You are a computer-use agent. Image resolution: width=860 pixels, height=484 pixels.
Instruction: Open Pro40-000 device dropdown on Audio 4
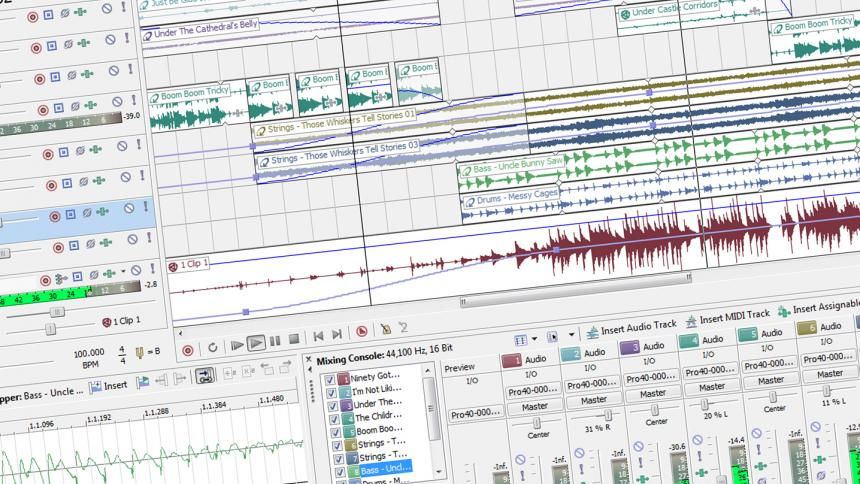tap(710, 370)
